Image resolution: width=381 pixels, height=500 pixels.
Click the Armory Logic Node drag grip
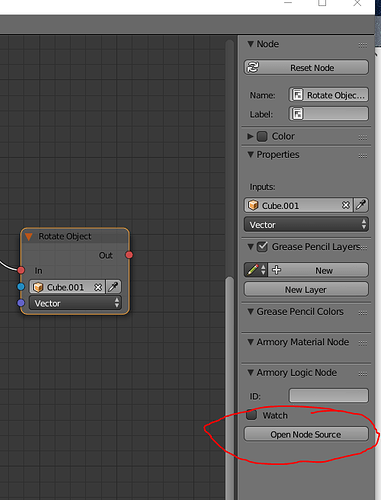click(x=363, y=374)
